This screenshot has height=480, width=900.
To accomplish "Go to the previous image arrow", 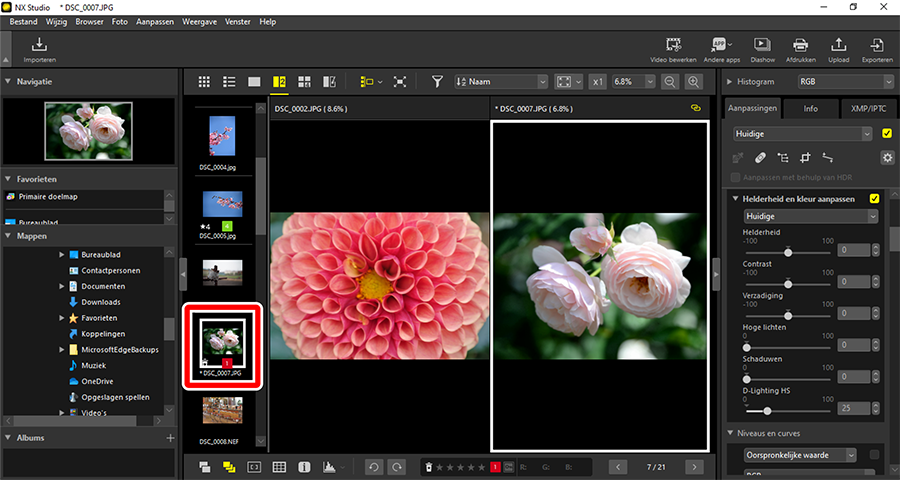I will pyautogui.click(x=618, y=467).
